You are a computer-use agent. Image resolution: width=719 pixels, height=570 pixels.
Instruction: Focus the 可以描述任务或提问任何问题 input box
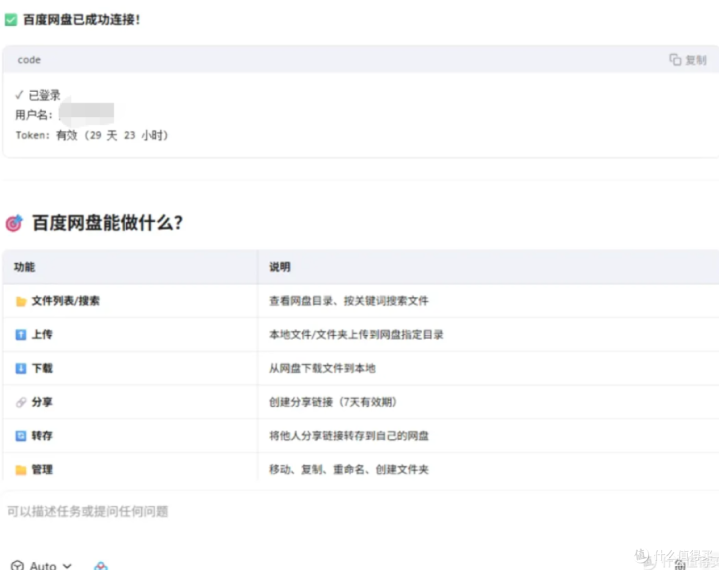click(x=360, y=511)
